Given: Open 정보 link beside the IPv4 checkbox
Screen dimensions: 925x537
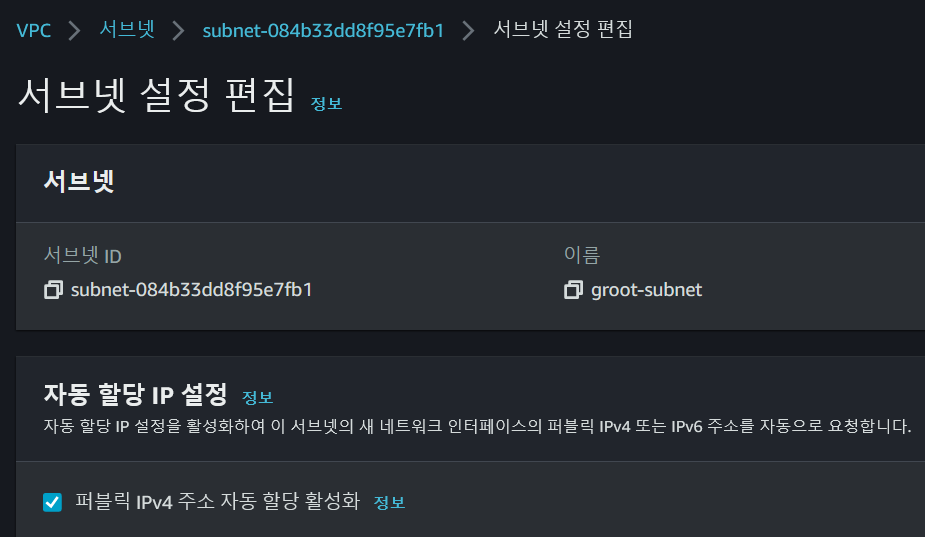Looking at the screenshot, I should (389, 502).
